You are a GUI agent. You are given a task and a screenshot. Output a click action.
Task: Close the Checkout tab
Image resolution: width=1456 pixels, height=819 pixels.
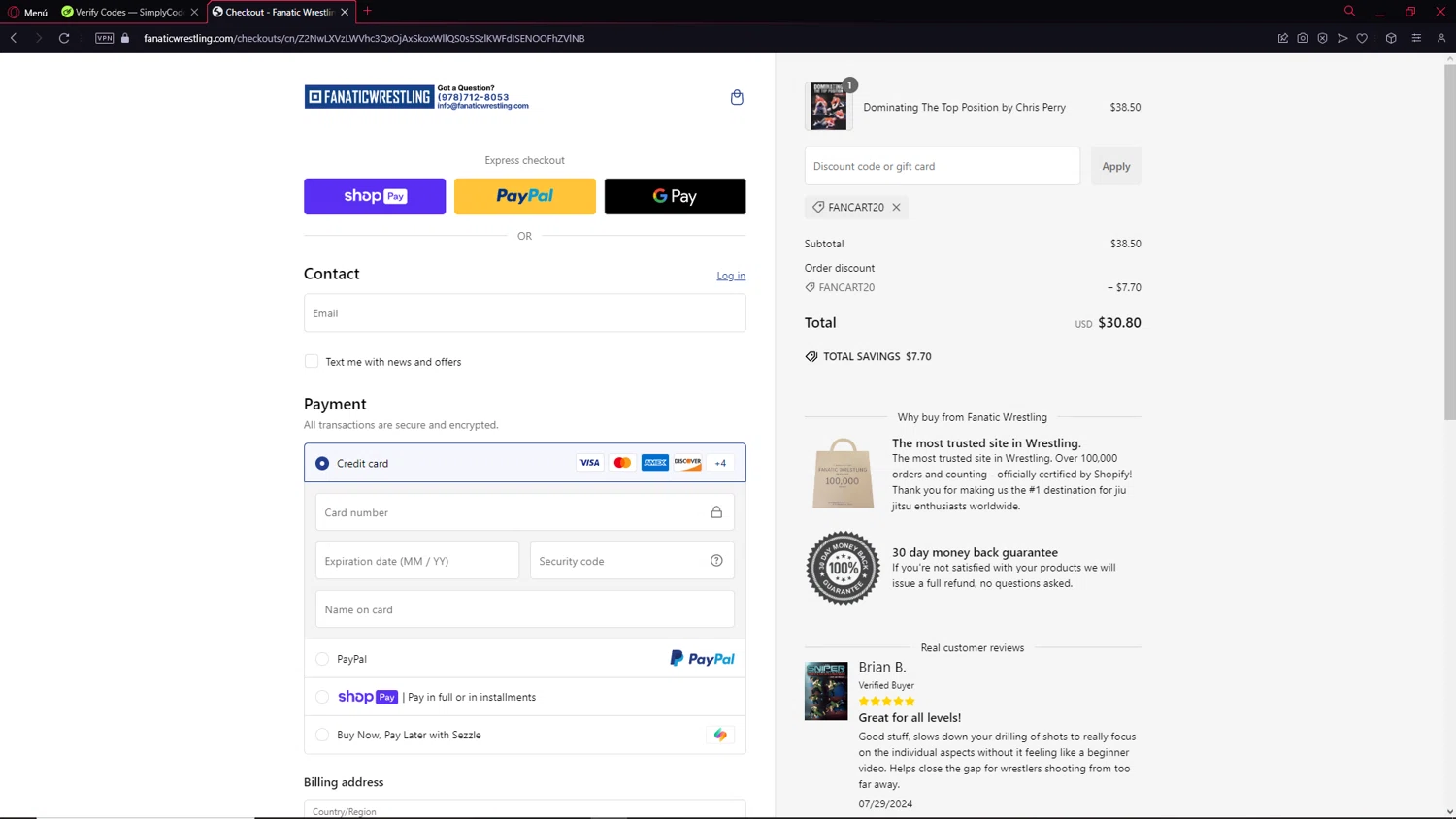345,12
